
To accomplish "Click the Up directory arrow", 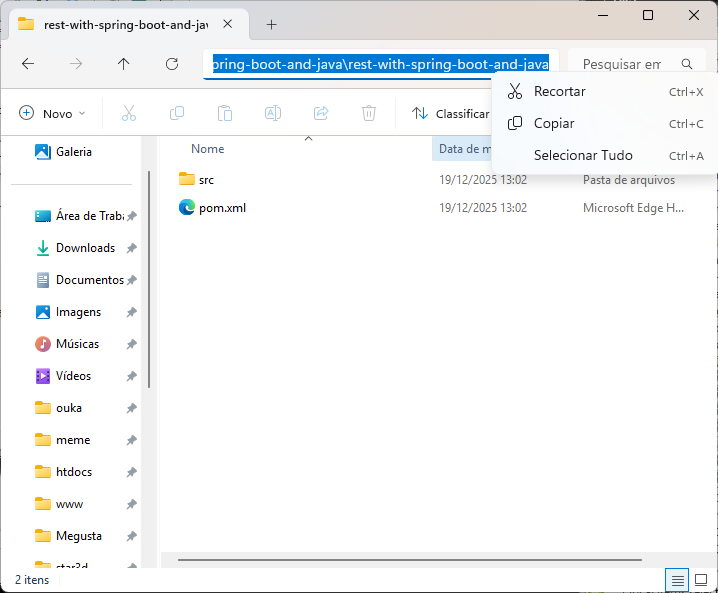I will tap(124, 64).
